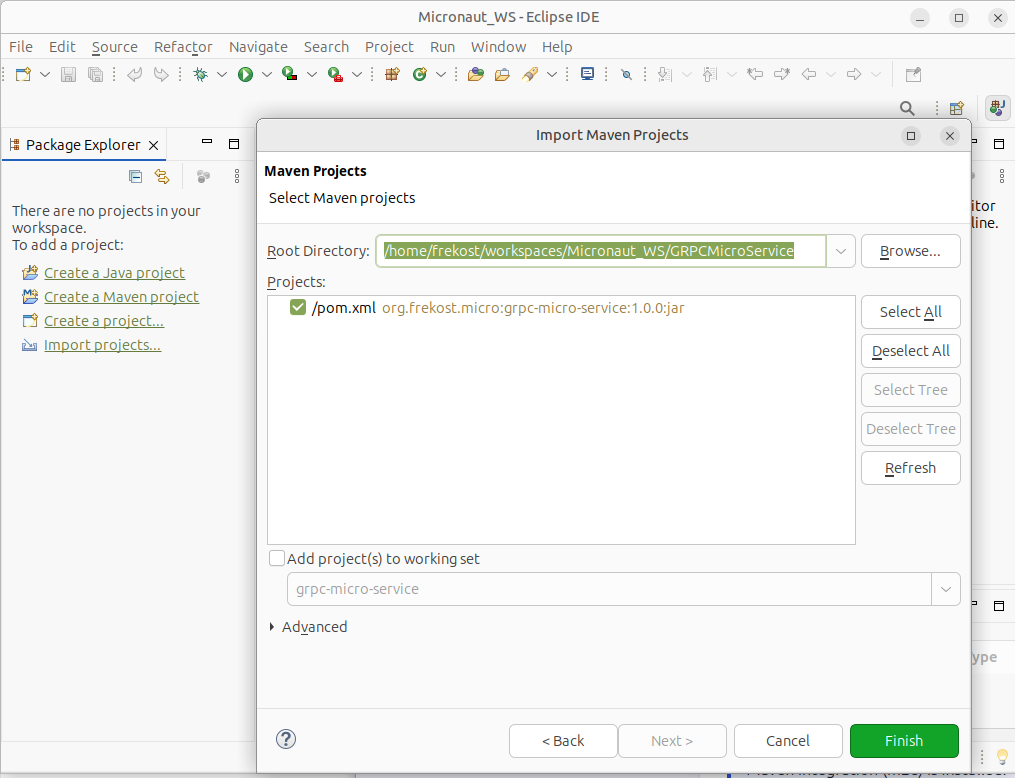The image size is (1015, 778).
Task: Maximize the Package Explorer view
Action: (x=234, y=144)
